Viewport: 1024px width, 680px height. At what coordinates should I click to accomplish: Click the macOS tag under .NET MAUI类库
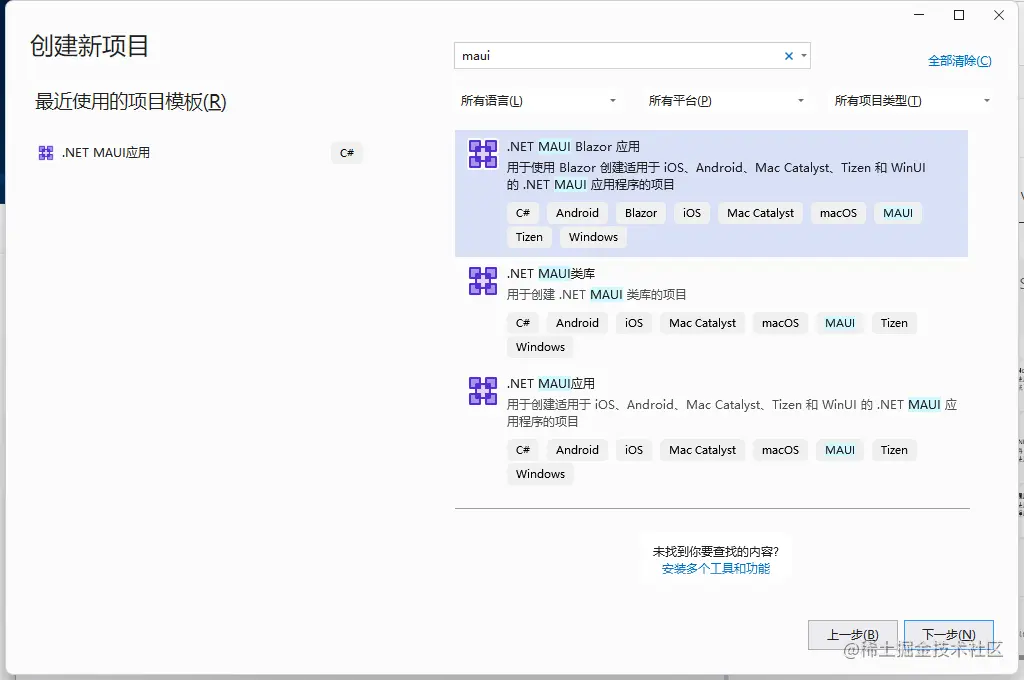coord(780,323)
